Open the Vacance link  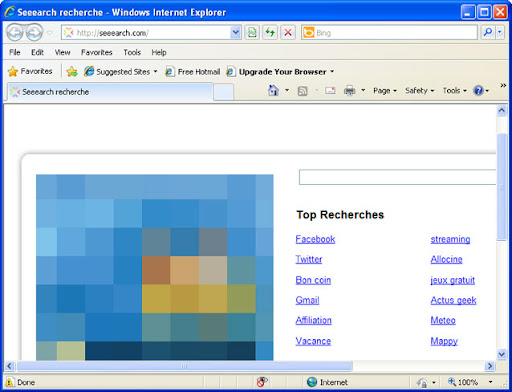tap(313, 341)
